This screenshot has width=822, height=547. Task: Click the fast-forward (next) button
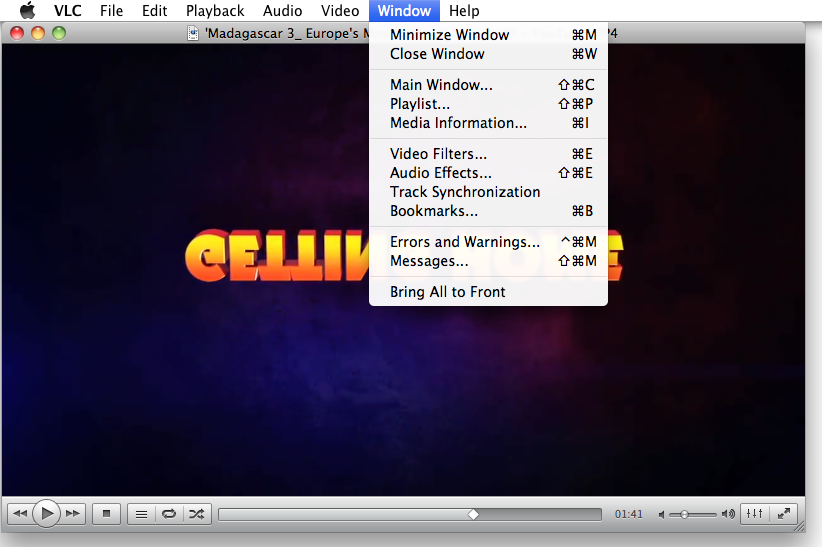pyautogui.click(x=73, y=514)
